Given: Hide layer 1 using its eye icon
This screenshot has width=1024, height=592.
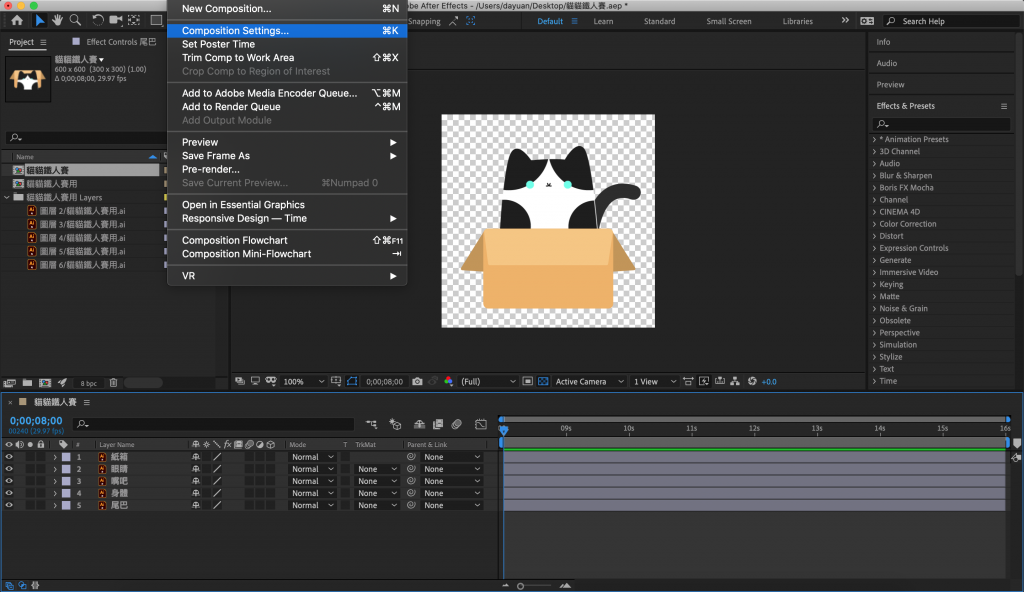Looking at the screenshot, I should (9, 457).
